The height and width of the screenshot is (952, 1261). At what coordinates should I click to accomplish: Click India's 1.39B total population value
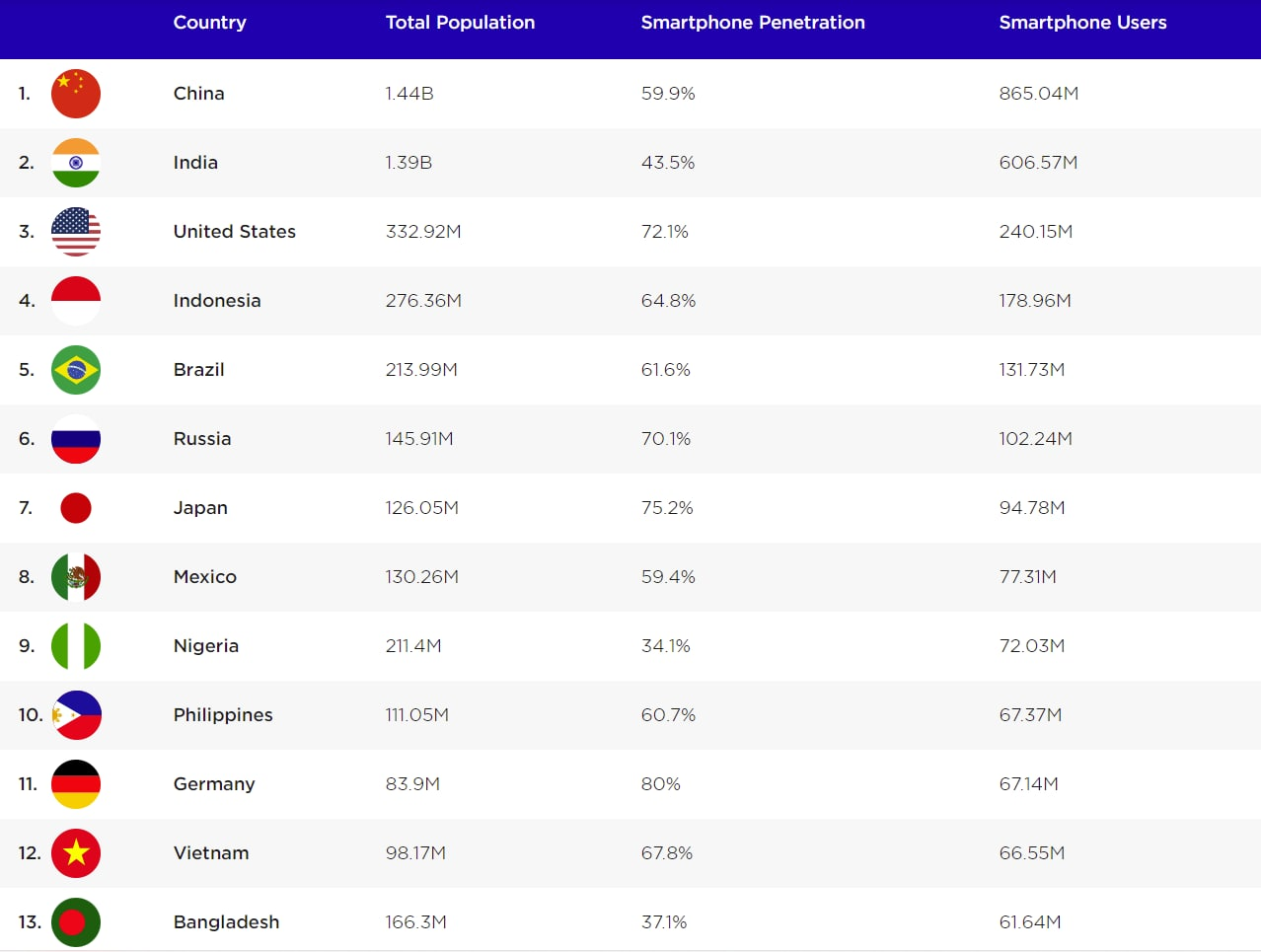408,163
